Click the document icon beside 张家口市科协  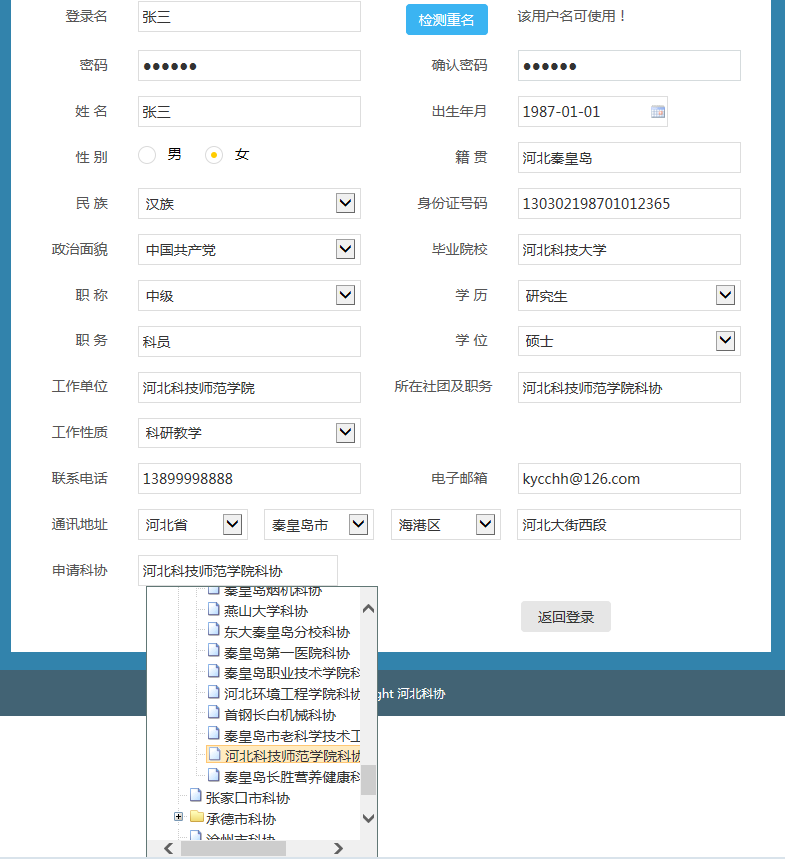click(196, 797)
